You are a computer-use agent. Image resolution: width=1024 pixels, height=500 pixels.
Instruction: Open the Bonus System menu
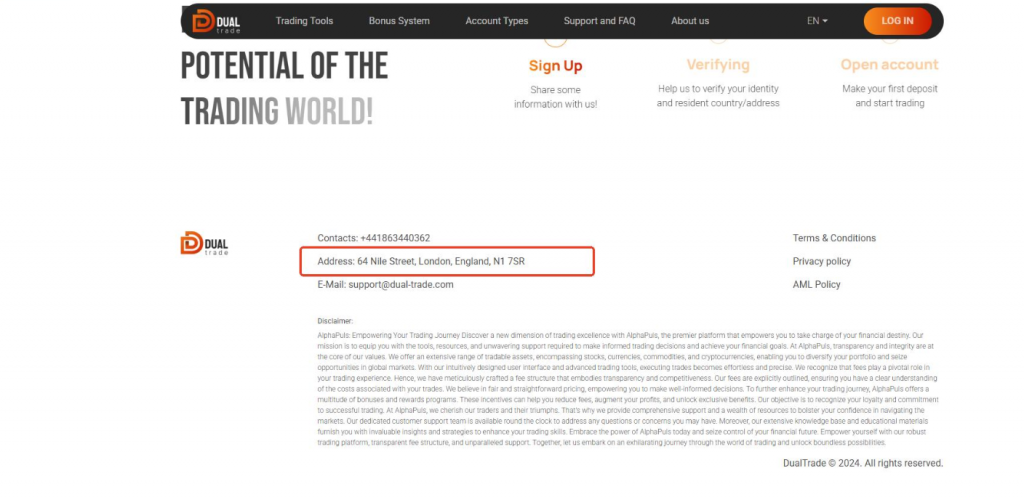[399, 21]
